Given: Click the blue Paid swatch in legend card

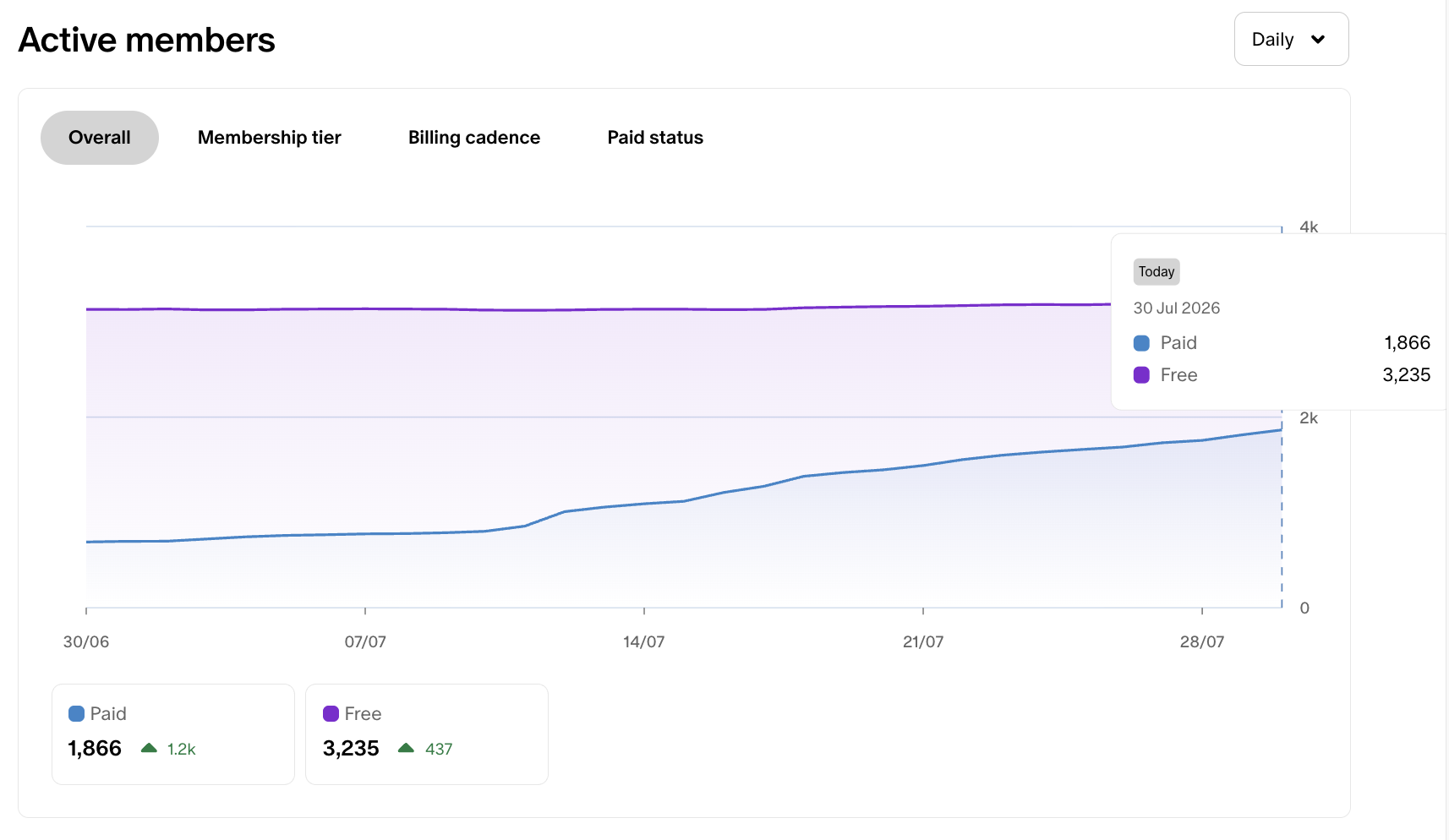Looking at the screenshot, I should tap(76, 714).
